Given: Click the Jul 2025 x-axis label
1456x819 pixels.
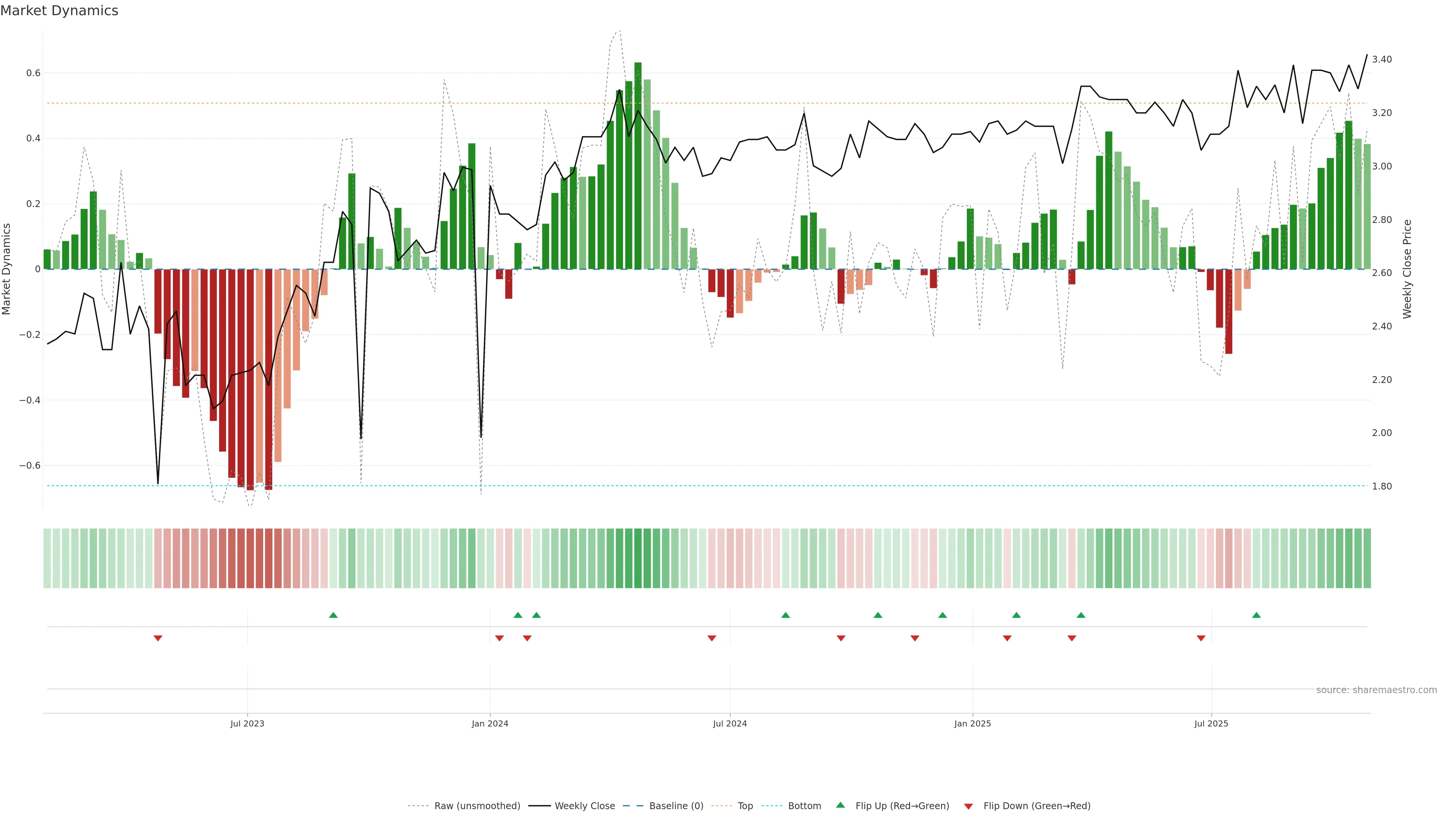Looking at the screenshot, I should tap(1211, 723).
